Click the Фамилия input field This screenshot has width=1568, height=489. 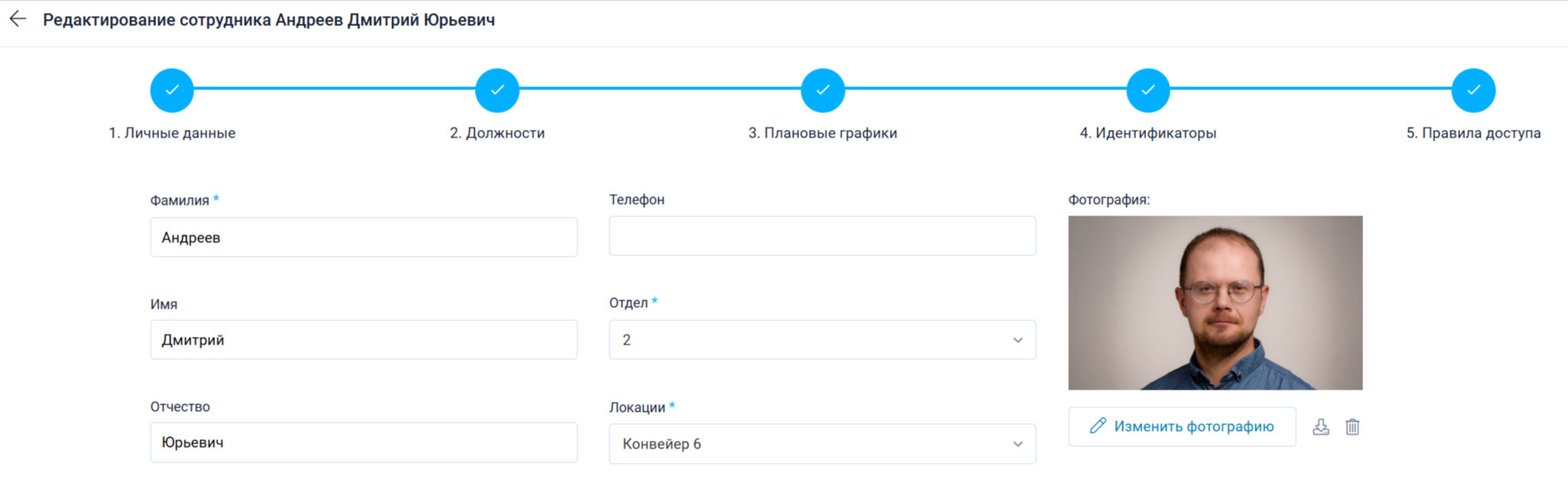pos(363,238)
